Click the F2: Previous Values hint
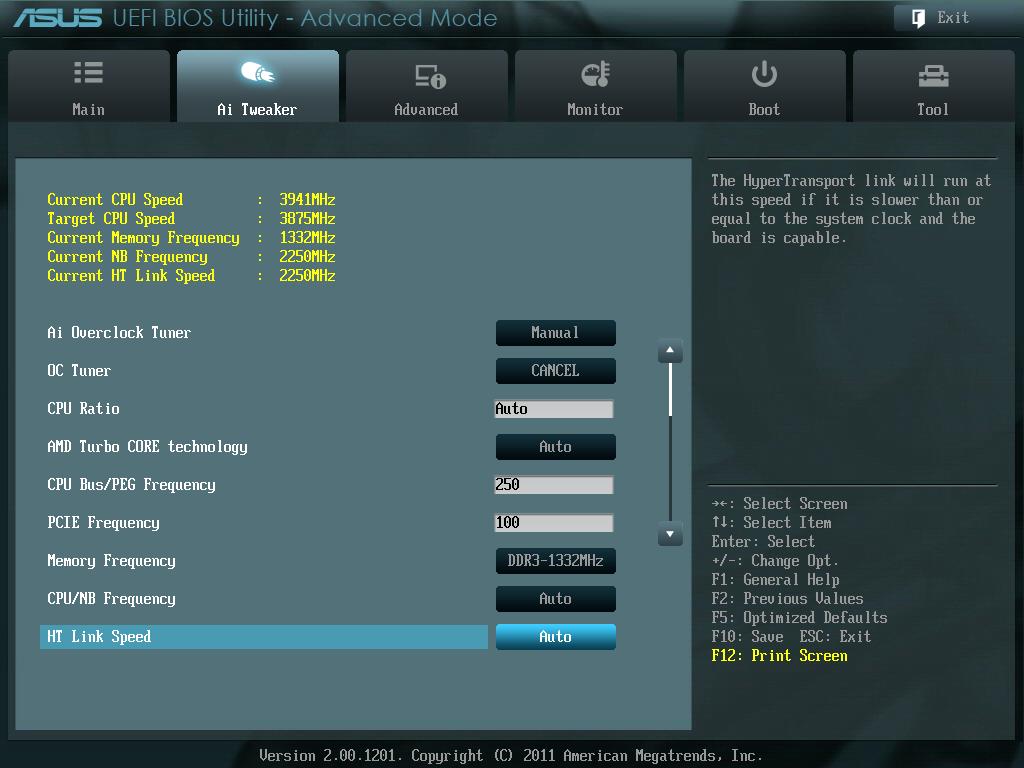Screen dimensions: 1024x768 click(x=787, y=599)
